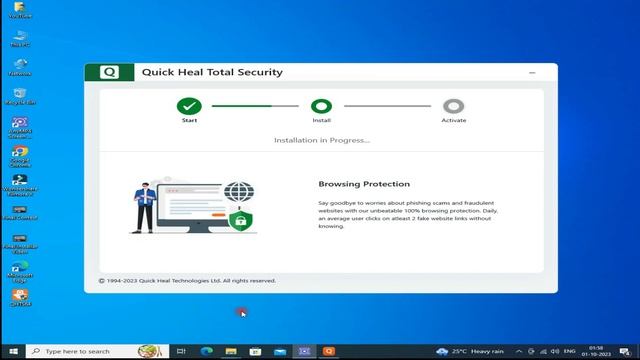Select the This PC desktop icon
This screenshot has width=640, height=360.
click(20, 39)
